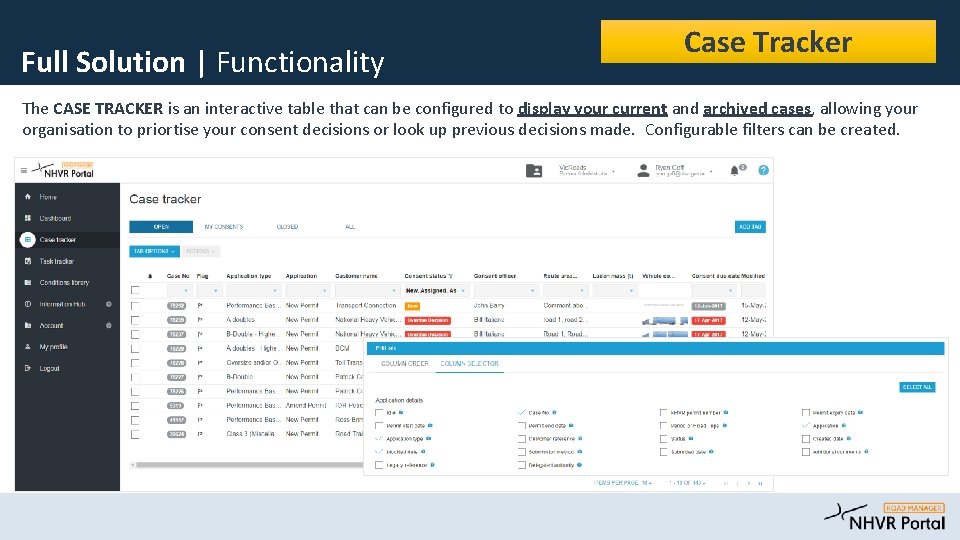Click the flag icon in first case row

coord(200,306)
